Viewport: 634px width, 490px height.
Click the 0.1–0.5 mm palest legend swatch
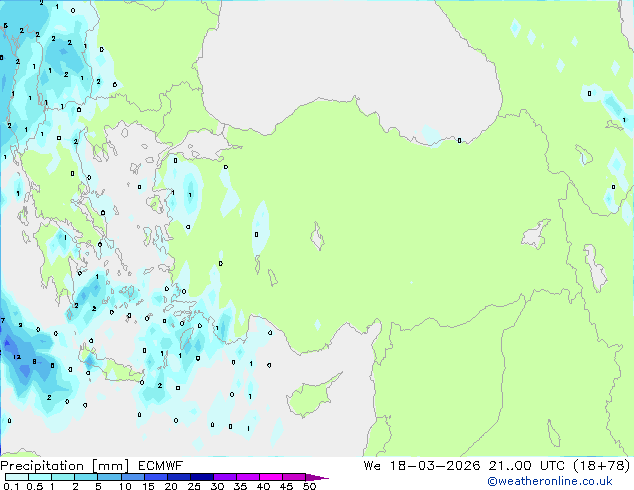coord(17,477)
